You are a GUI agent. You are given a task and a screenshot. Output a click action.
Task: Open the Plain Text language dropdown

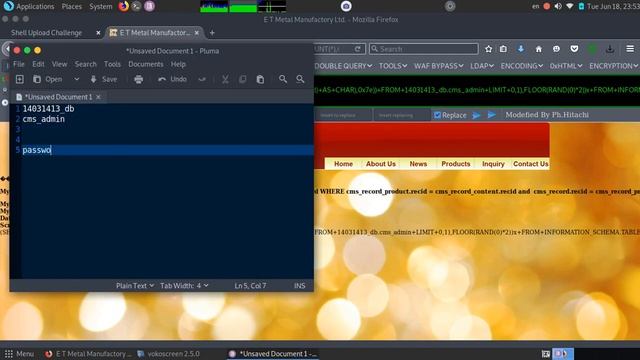pos(135,286)
